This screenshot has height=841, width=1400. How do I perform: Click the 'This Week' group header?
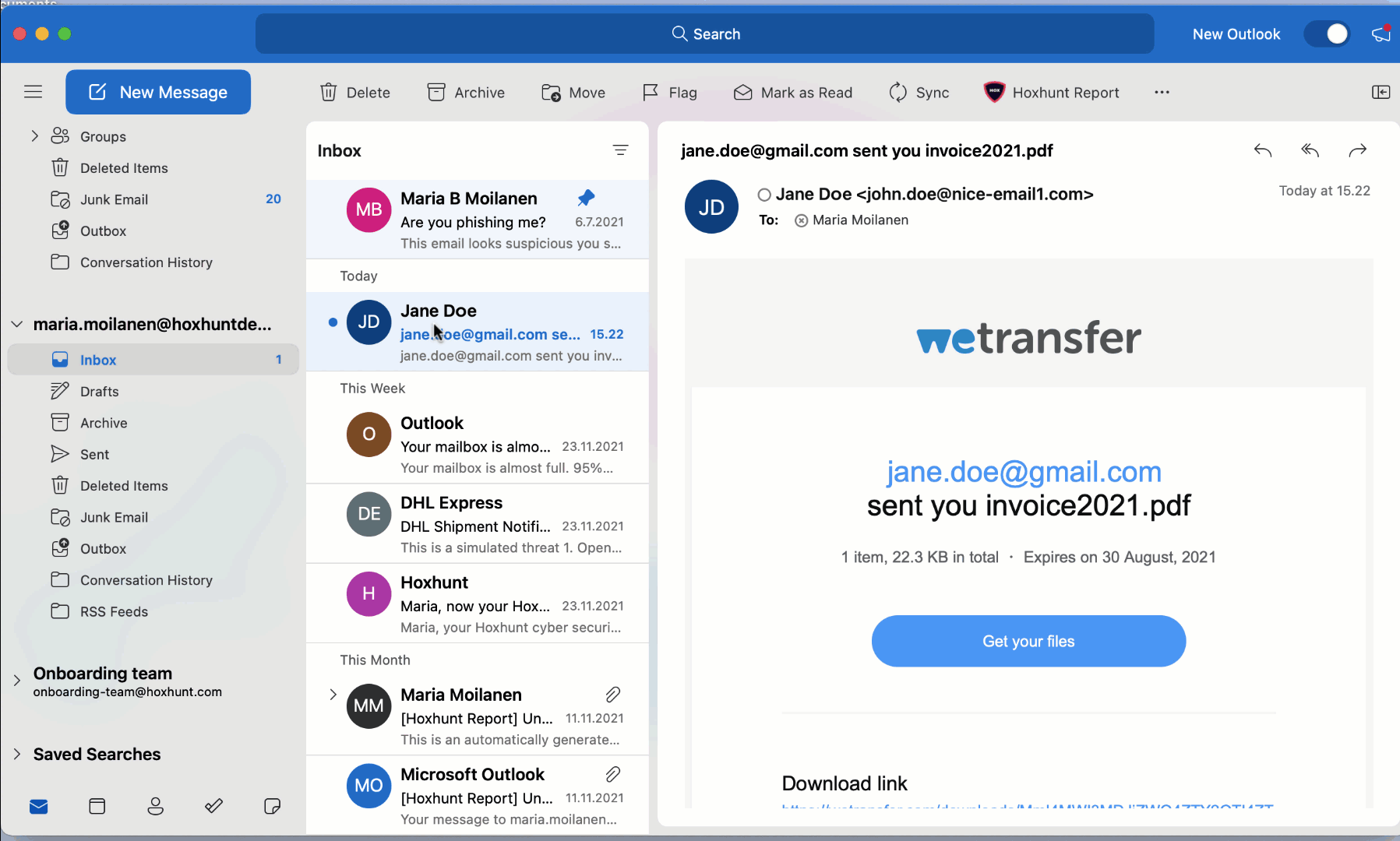[x=372, y=388]
